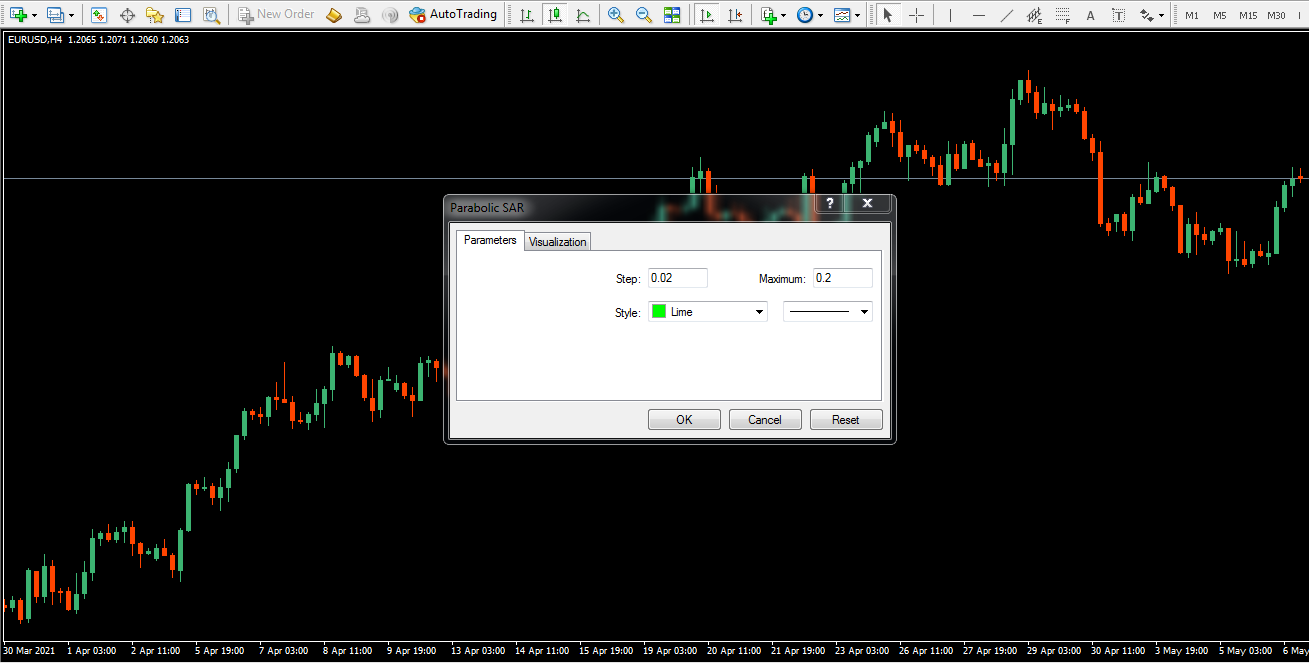The width and height of the screenshot is (1309, 664).
Task: Click the Tile Windows icon
Action: coord(672,15)
